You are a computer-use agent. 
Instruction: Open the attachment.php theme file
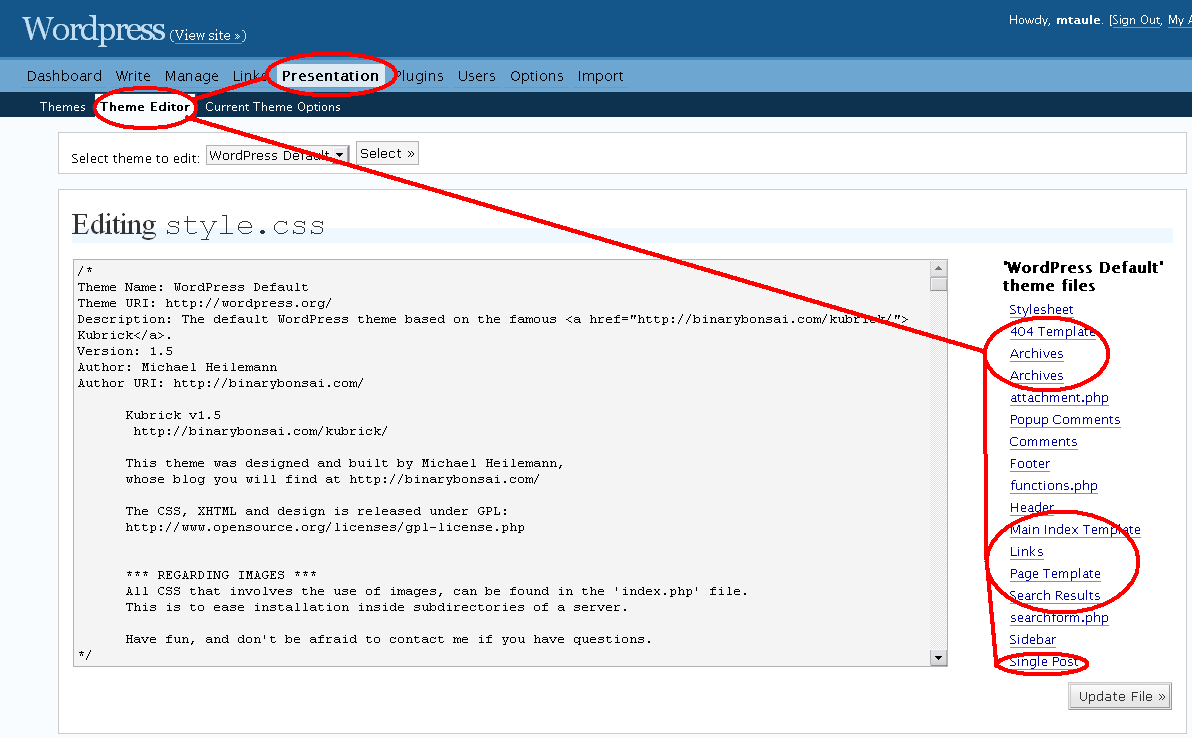click(1059, 398)
